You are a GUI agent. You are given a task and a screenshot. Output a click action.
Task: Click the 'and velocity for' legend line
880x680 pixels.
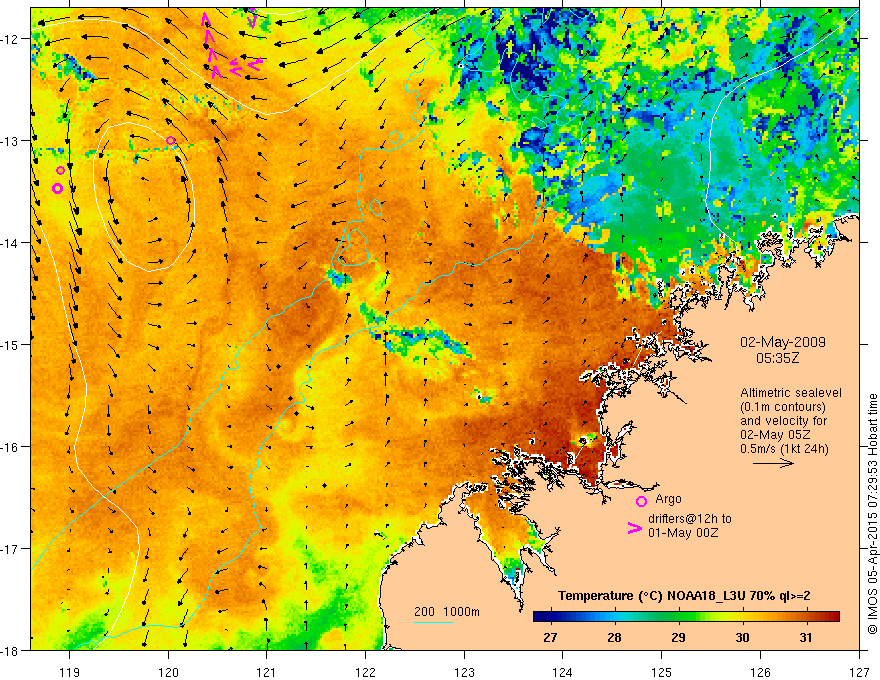(x=783, y=421)
